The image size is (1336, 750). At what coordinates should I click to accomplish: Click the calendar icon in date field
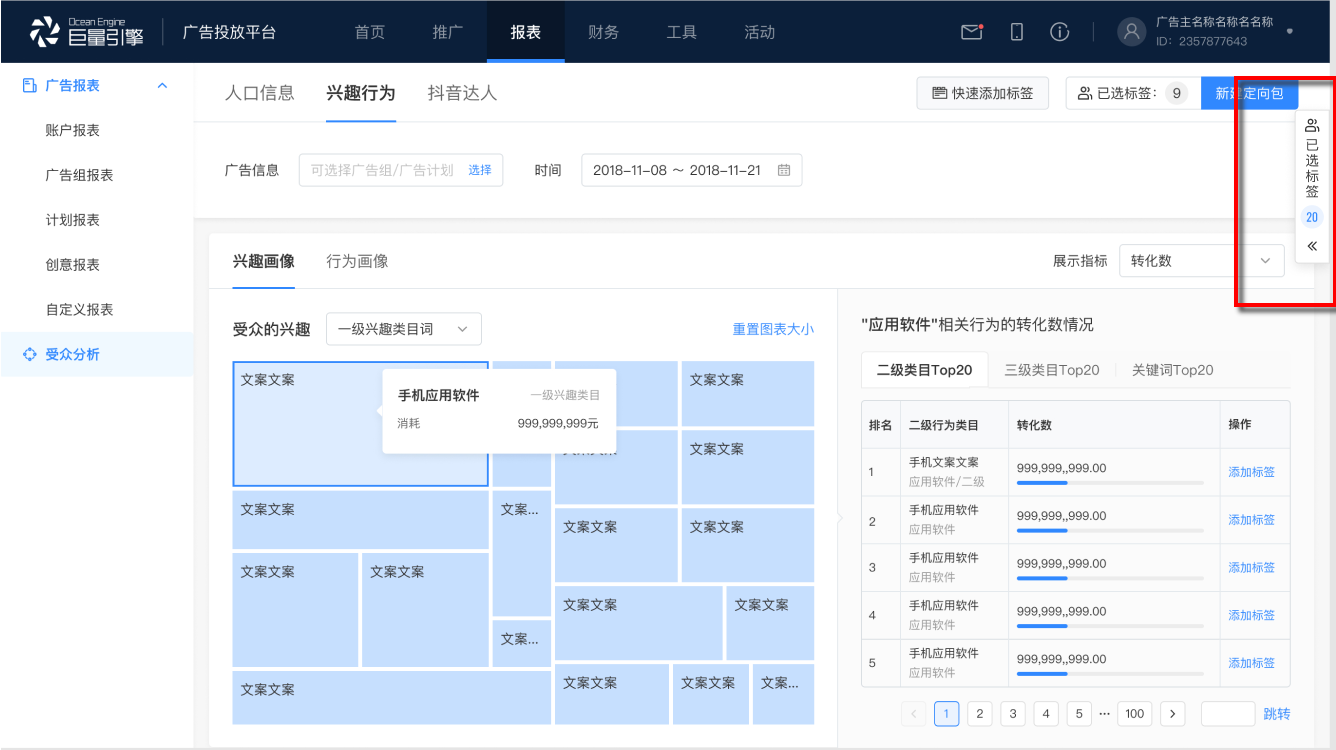(x=784, y=170)
